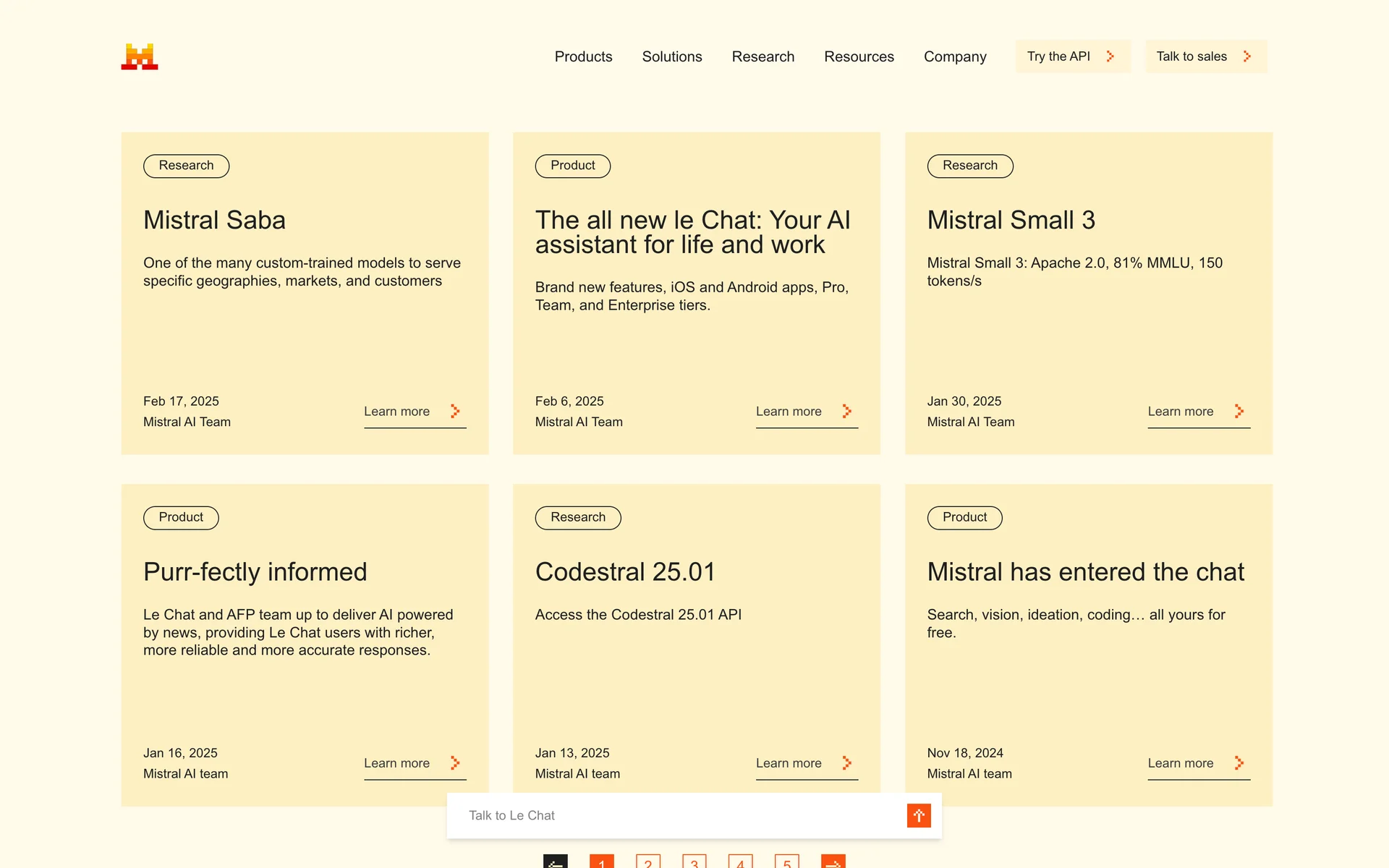Click the arrow icon on Mistral Small 3 card

(x=1239, y=411)
